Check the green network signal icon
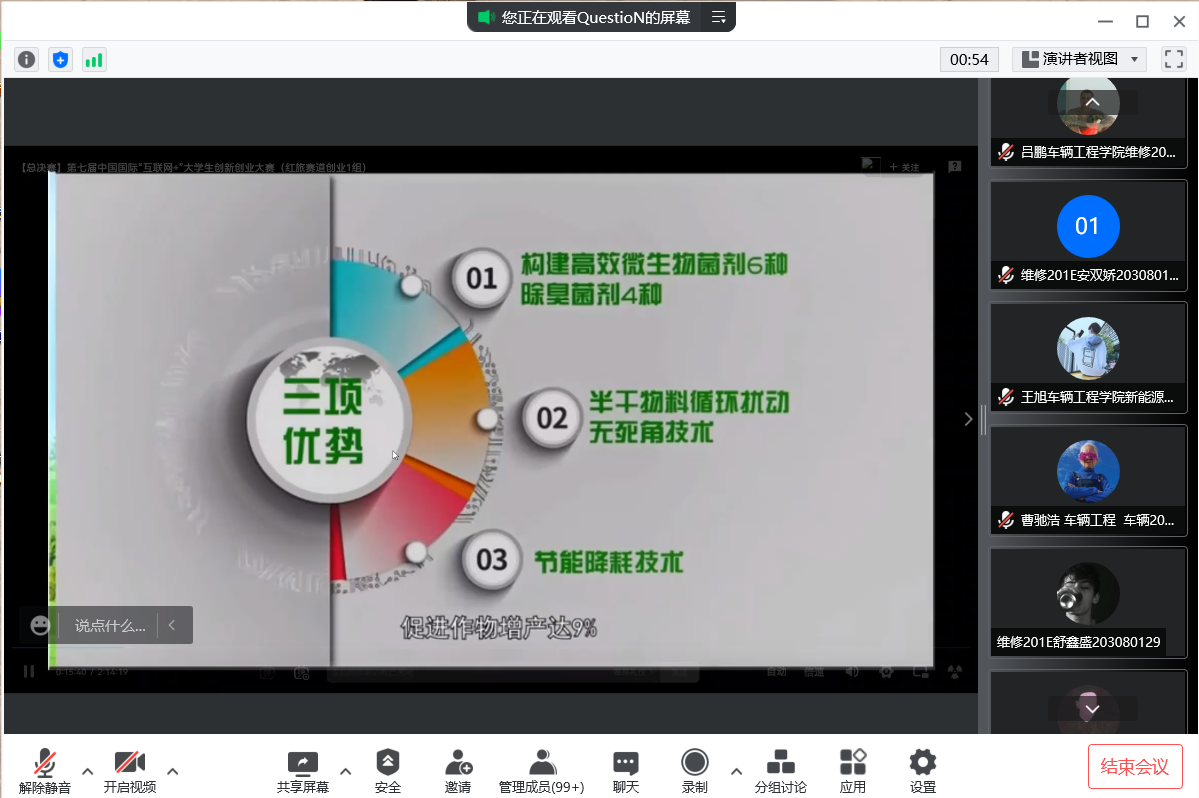1199x798 pixels. (94, 60)
